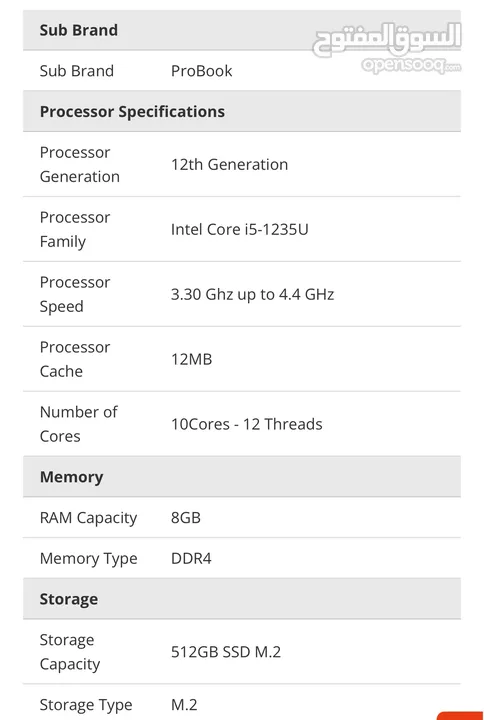Click the Processor Family label
This screenshot has height=720, width=484.
[x=75, y=229]
